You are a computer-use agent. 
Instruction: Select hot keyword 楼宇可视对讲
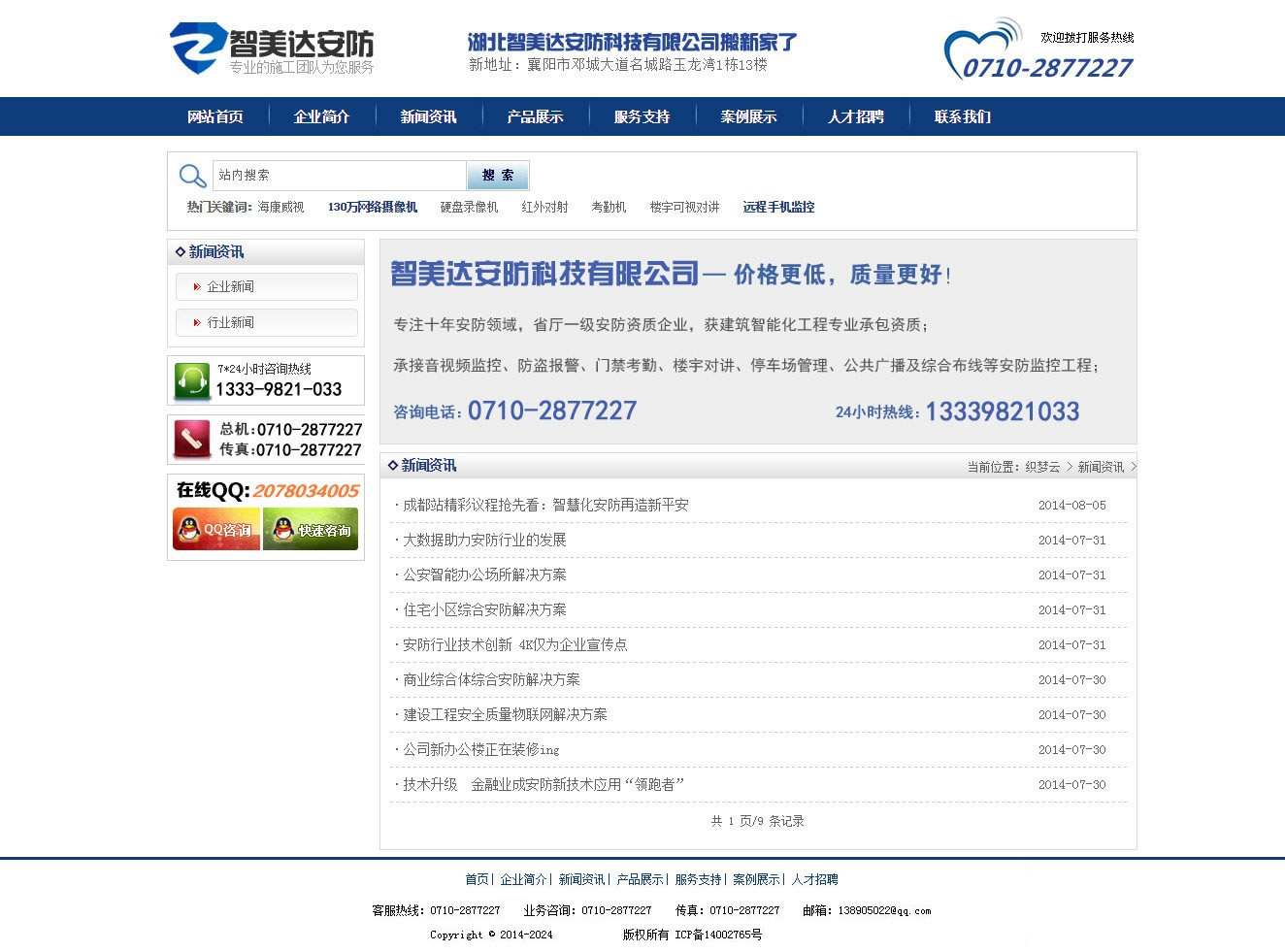(x=684, y=208)
